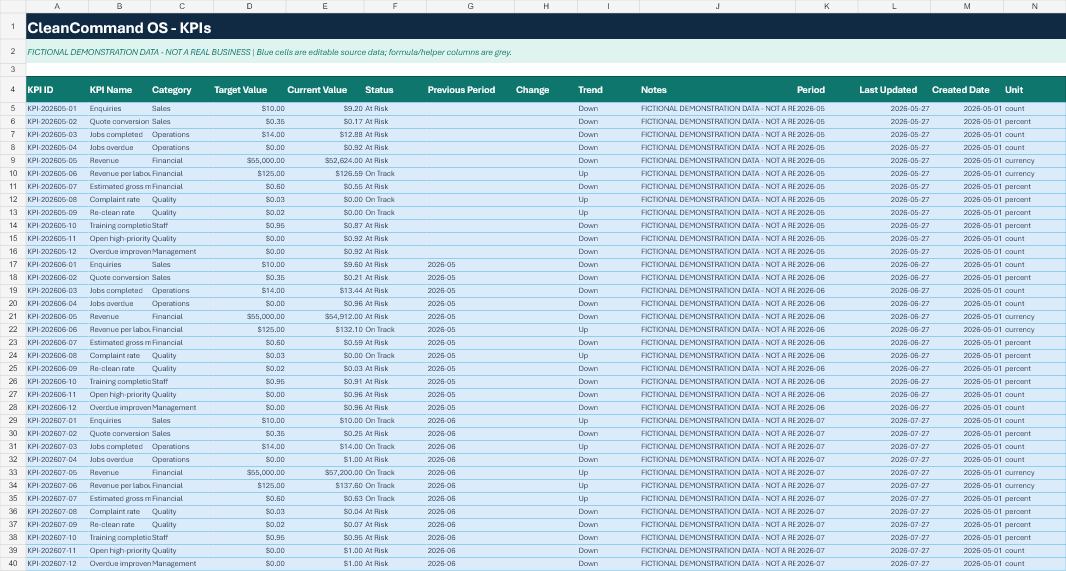This screenshot has height=571, width=1066.
Task: Click $125.00 target value in row 22
Action: [250, 330]
